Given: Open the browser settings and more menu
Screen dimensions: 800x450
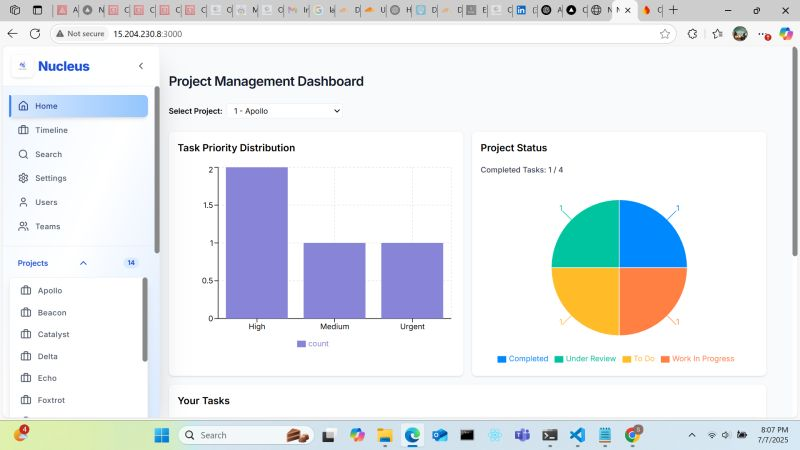Looking at the screenshot, I should pyautogui.click(x=763, y=34).
